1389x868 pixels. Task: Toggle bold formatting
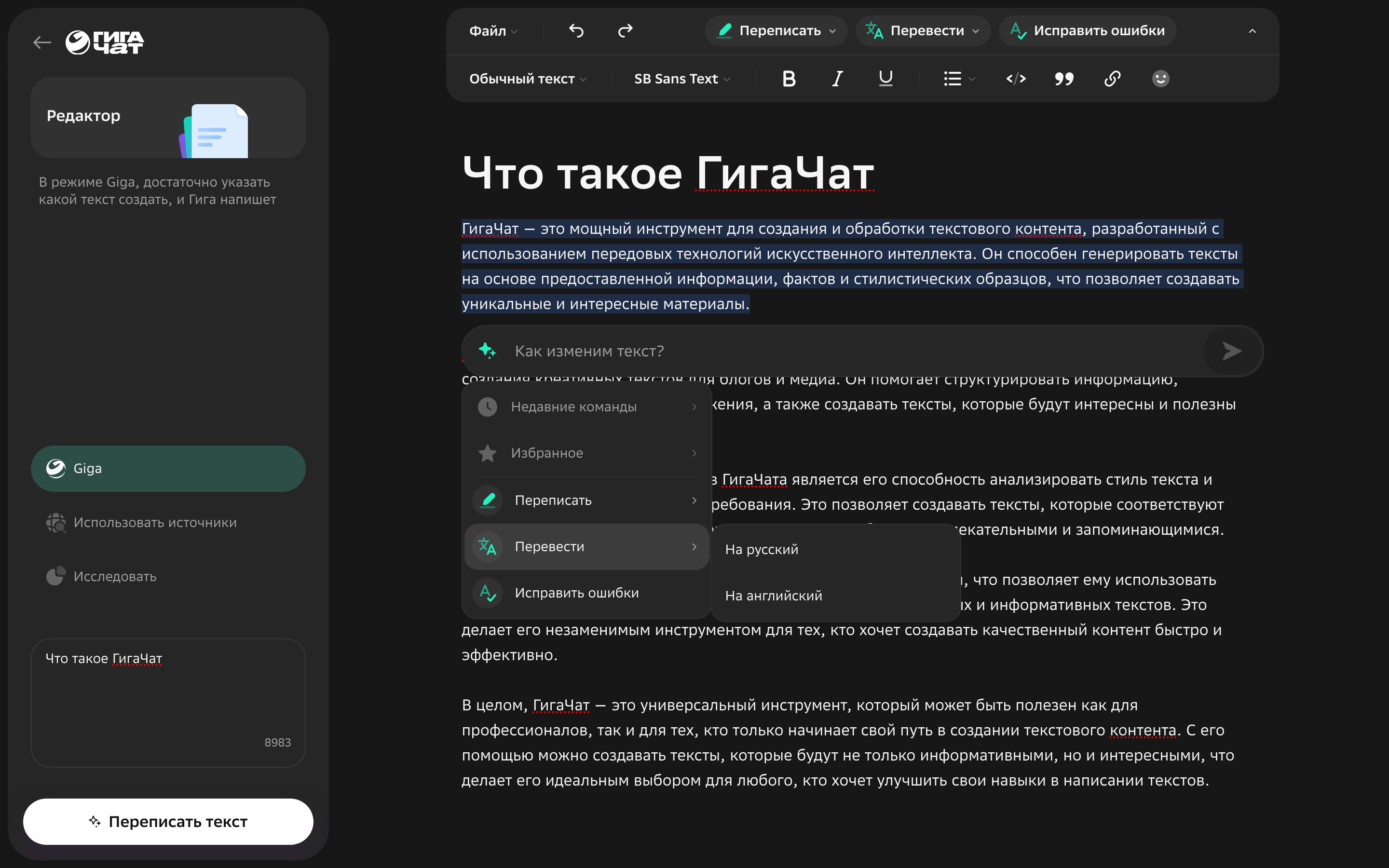pyautogui.click(x=789, y=79)
